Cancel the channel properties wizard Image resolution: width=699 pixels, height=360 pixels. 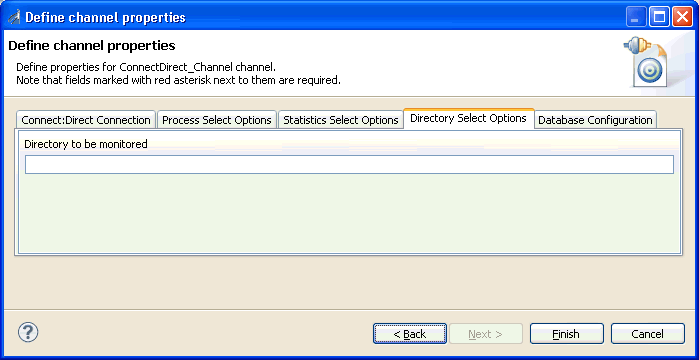(648, 334)
